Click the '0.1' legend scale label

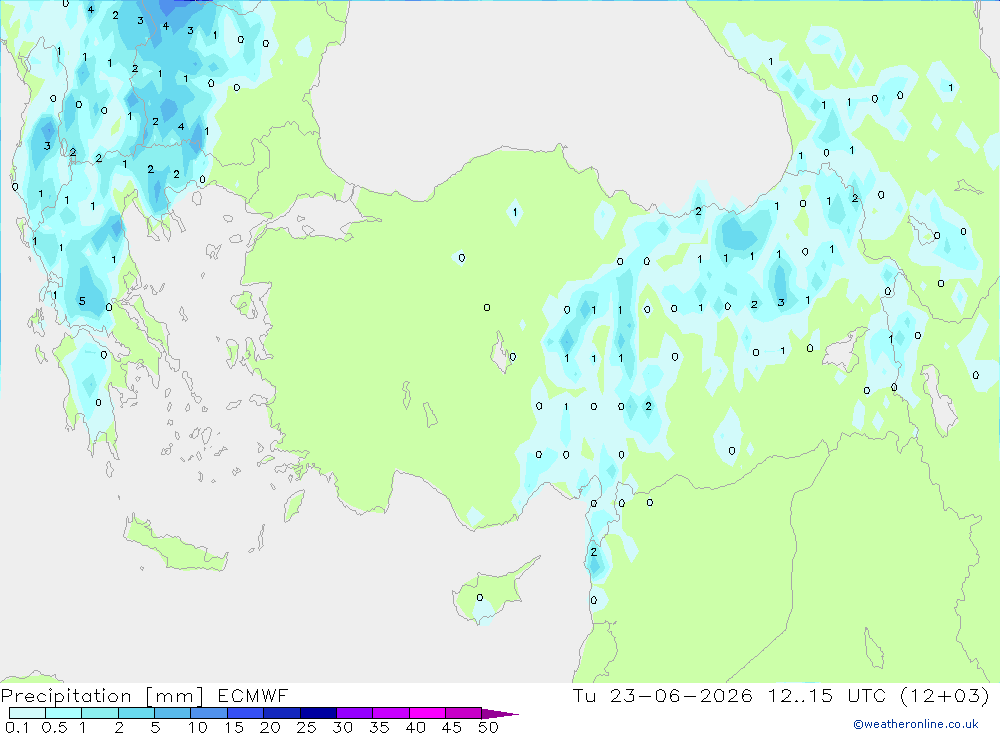tap(17, 727)
